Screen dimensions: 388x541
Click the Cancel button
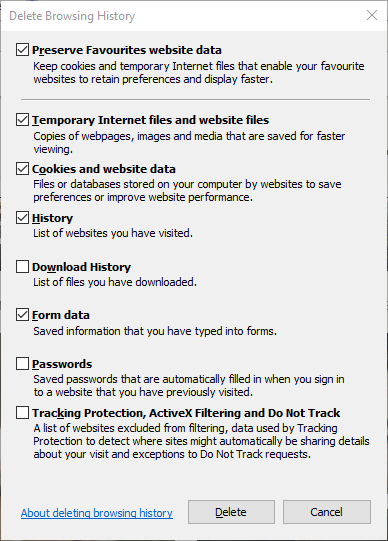coord(327,512)
